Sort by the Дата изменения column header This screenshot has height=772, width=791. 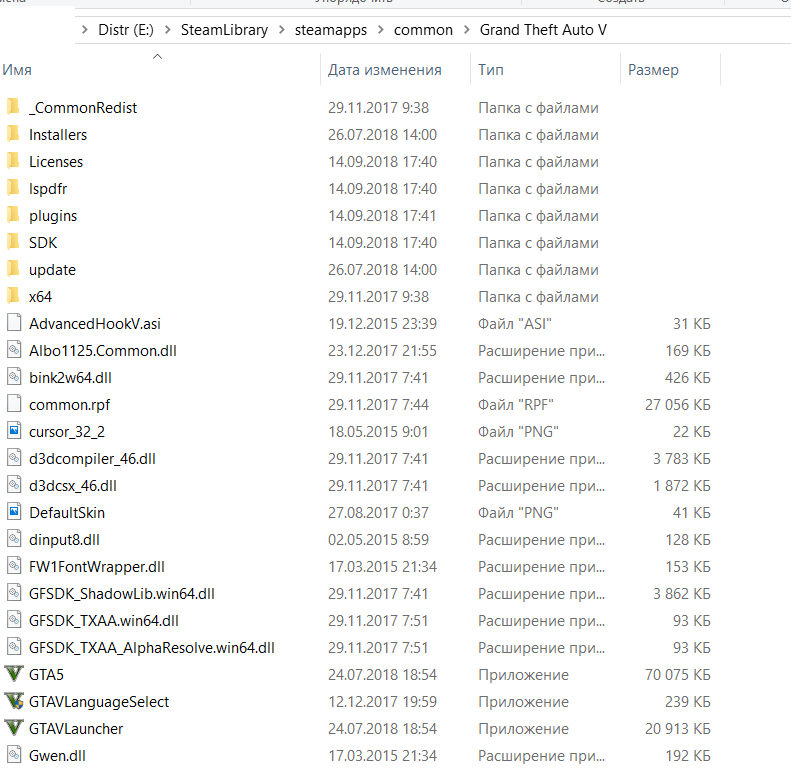coord(384,70)
